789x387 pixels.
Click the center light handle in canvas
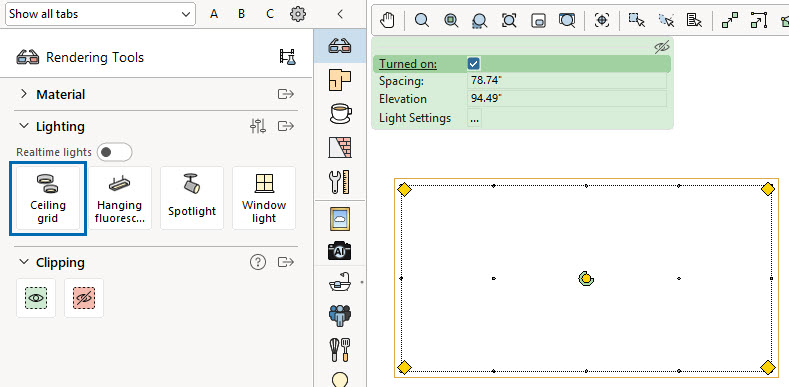coord(586,278)
